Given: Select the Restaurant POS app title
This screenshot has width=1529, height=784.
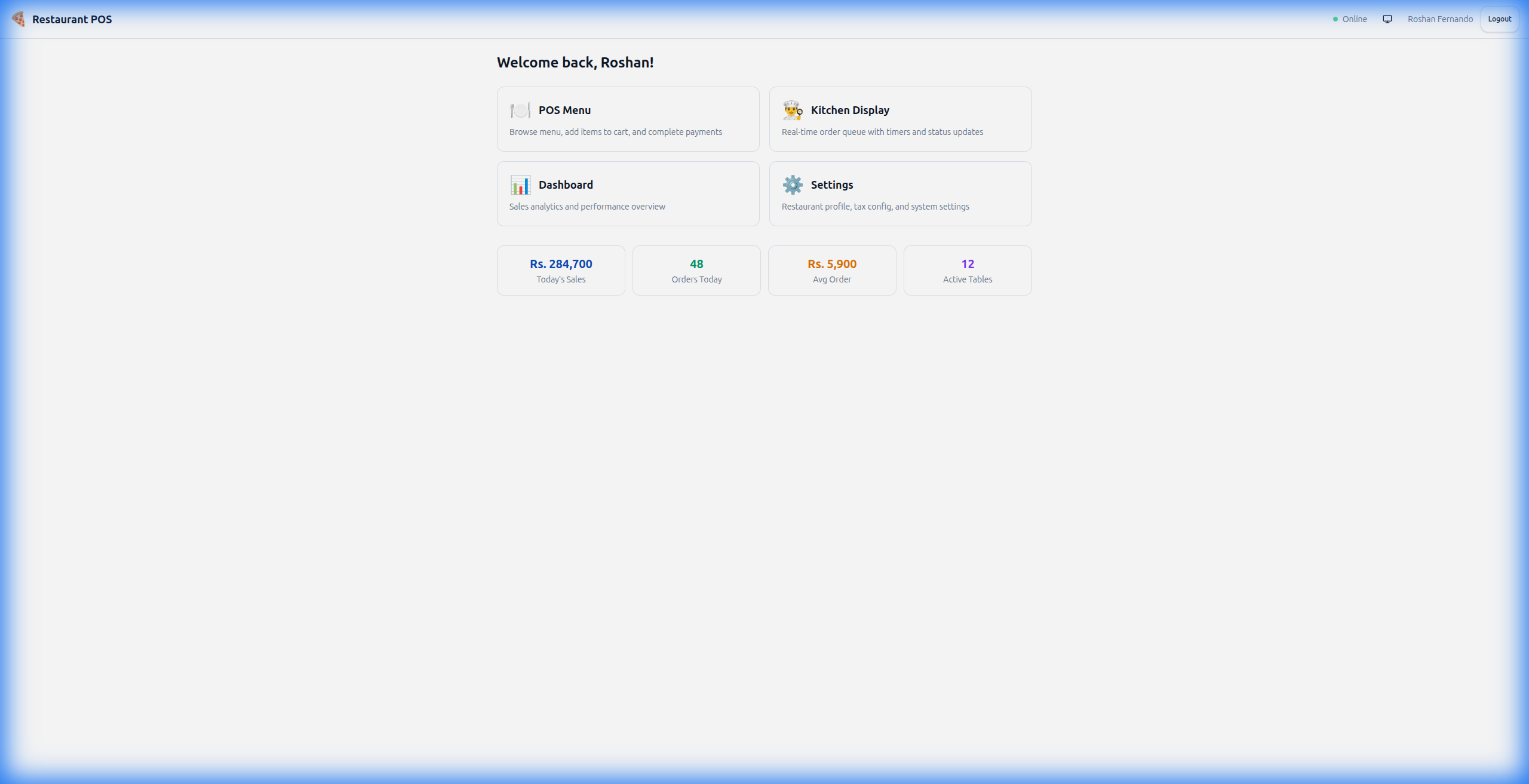Looking at the screenshot, I should [x=72, y=19].
